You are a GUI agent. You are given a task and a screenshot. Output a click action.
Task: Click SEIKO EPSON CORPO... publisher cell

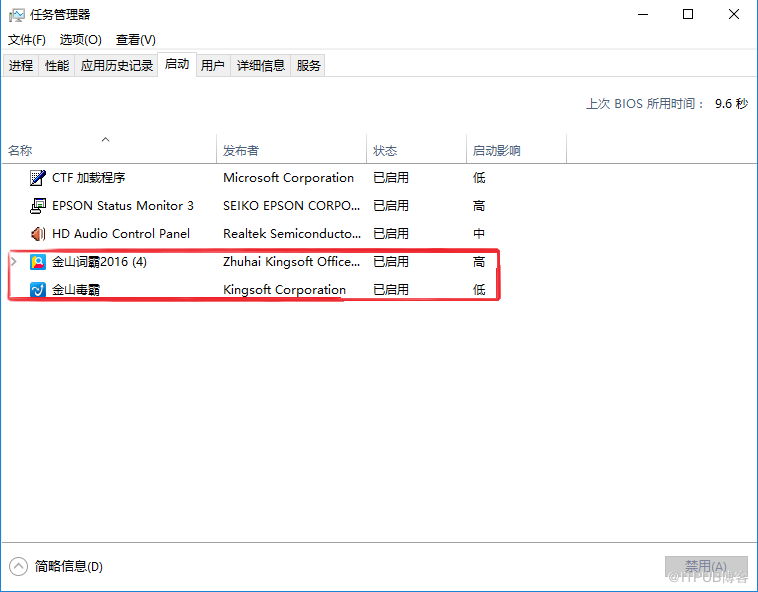(292, 206)
